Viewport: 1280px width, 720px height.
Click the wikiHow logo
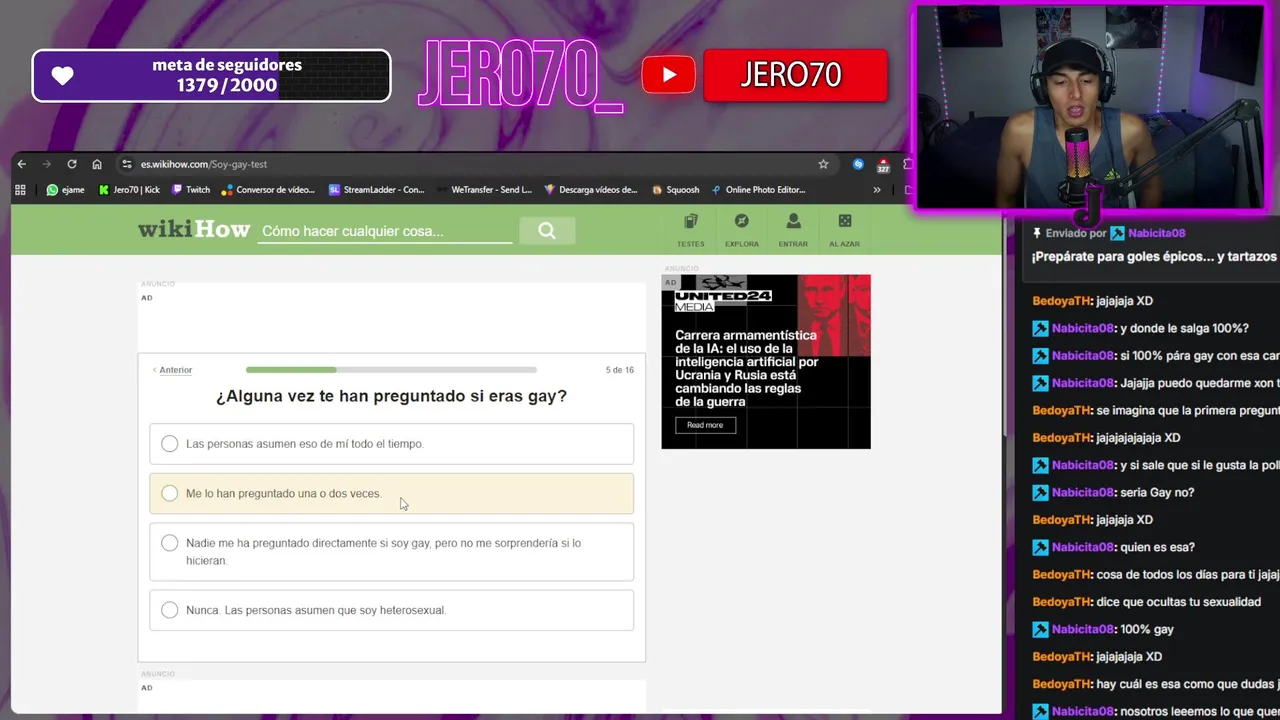coord(194,229)
